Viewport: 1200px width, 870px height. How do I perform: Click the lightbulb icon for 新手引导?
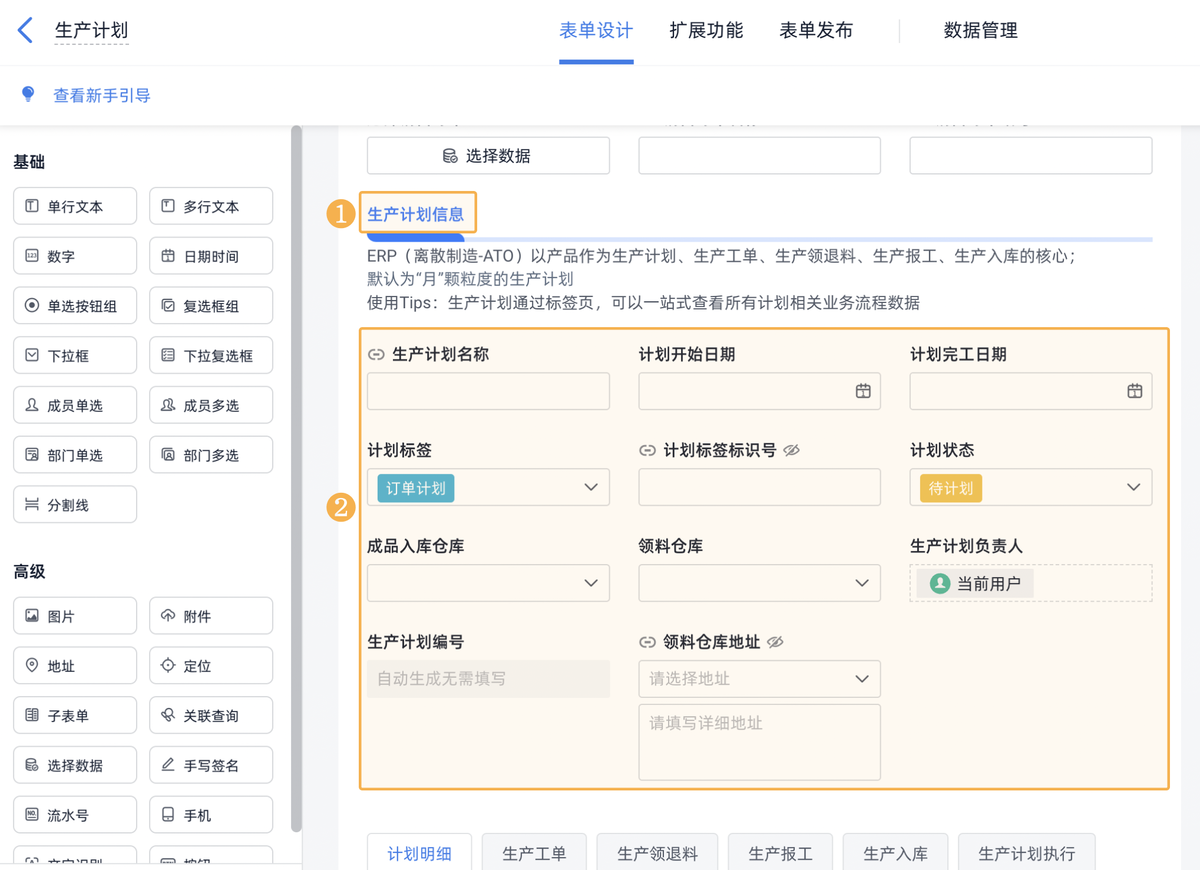[28, 95]
